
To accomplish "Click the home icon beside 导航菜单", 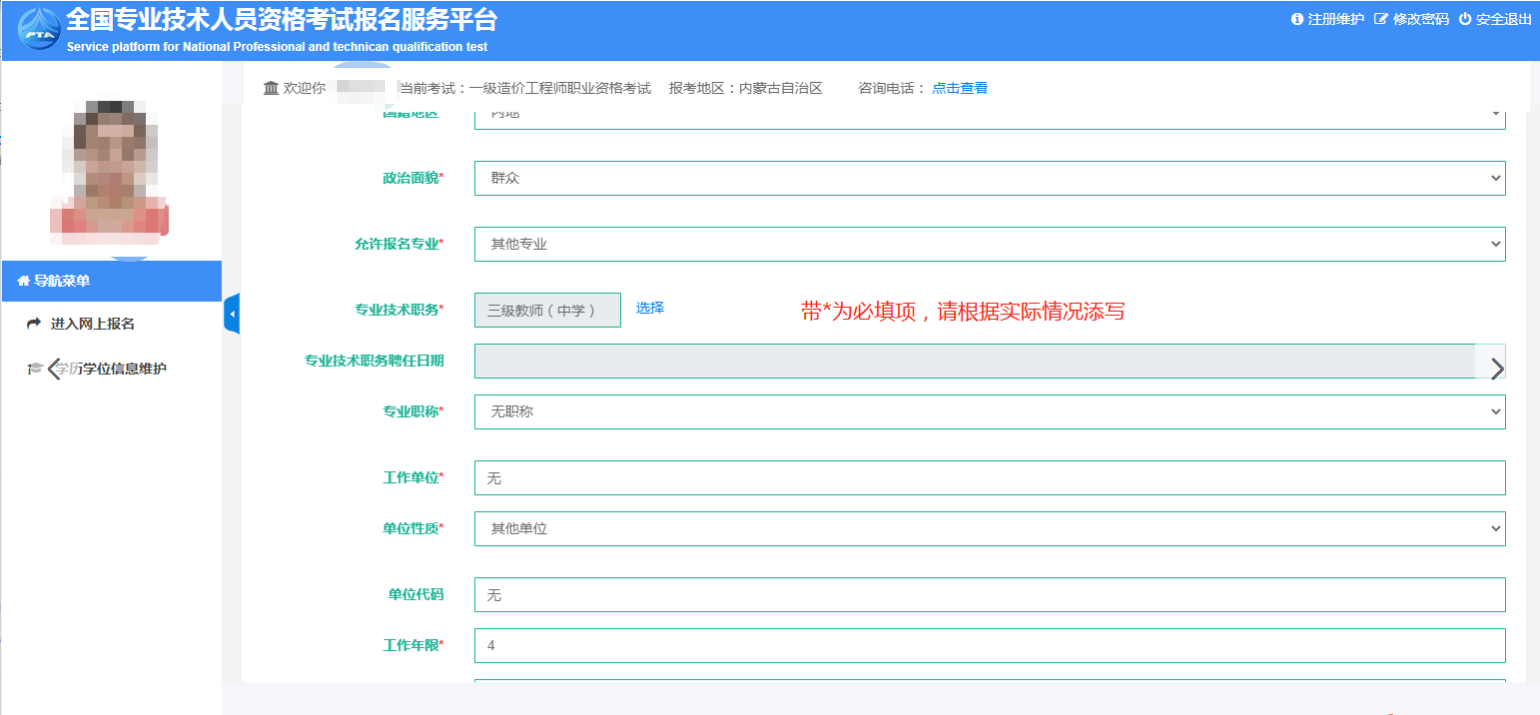I will (x=23, y=281).
